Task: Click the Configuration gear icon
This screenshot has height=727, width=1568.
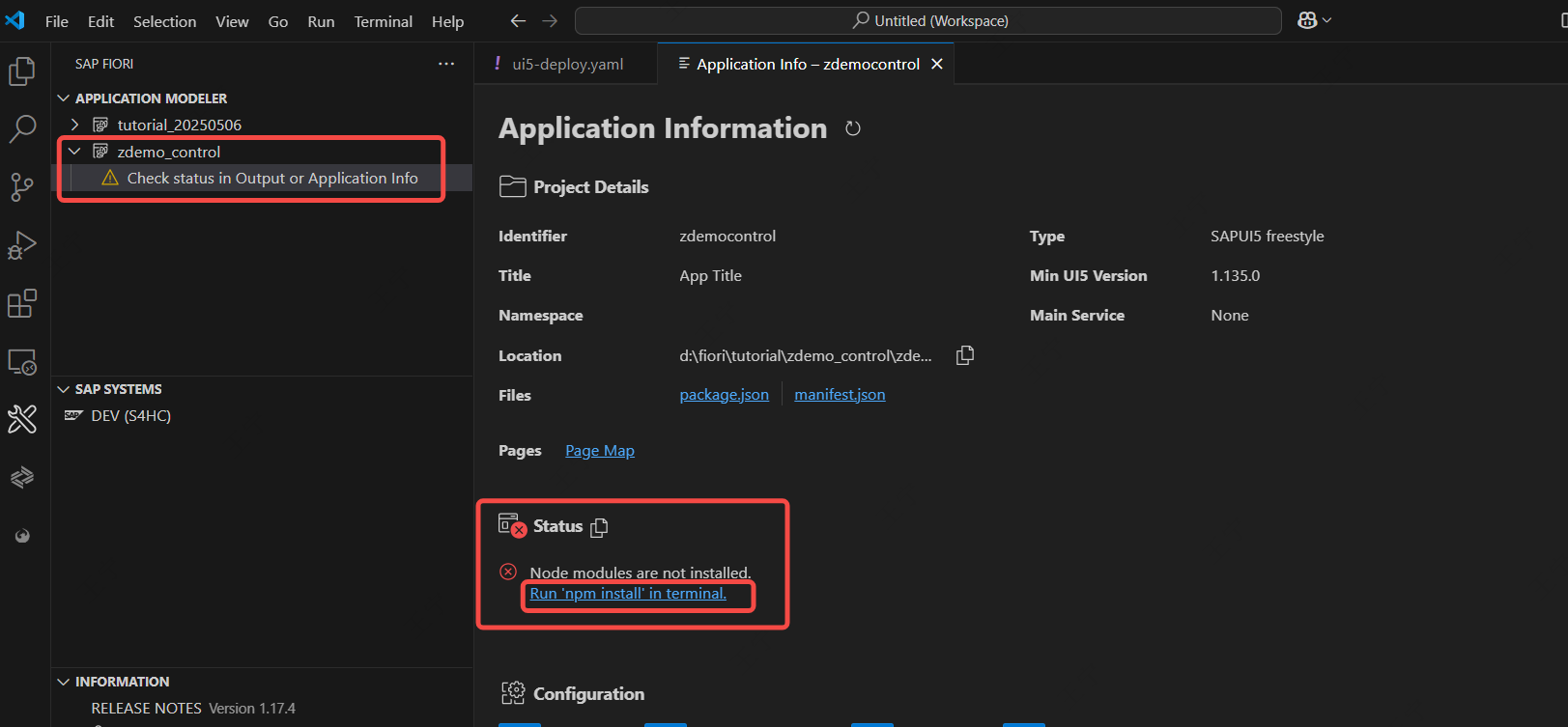Action: coord(513,693)
